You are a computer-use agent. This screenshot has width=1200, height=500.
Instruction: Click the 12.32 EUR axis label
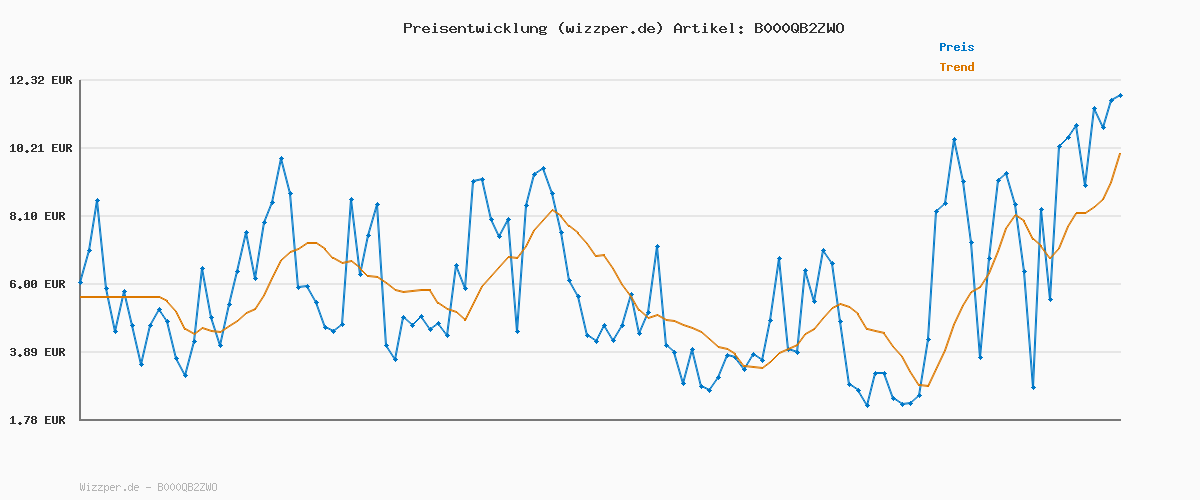click(41, 80)
